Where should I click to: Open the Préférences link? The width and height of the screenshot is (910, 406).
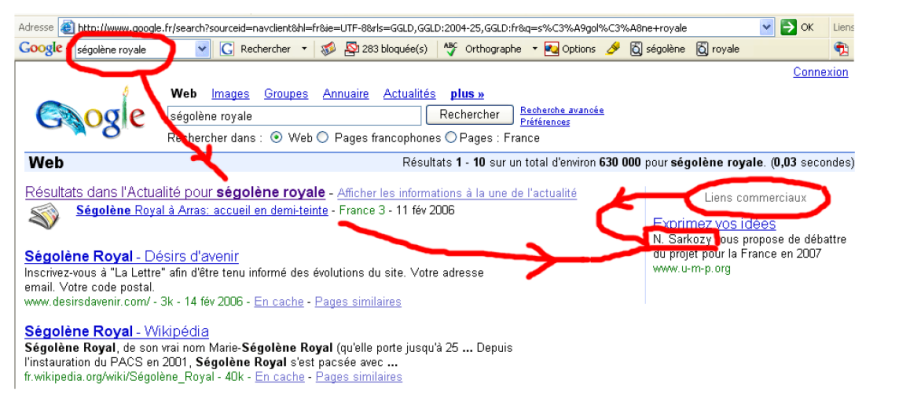click(x=545, y=122)
